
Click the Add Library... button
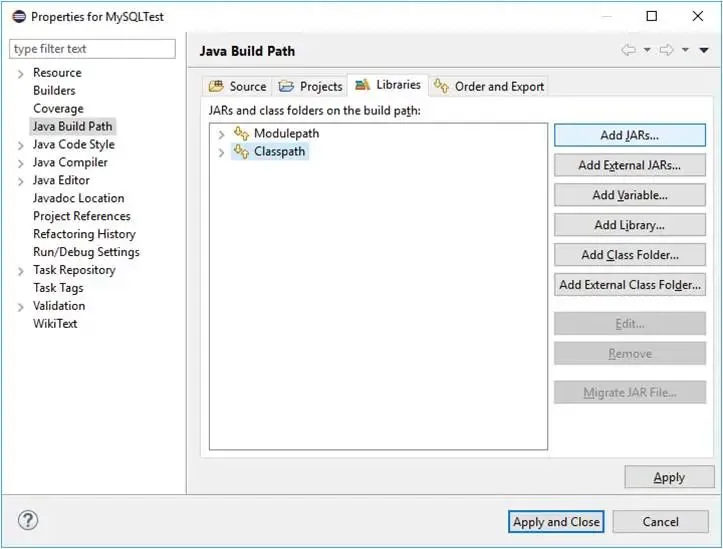click(x=630, y=225)
